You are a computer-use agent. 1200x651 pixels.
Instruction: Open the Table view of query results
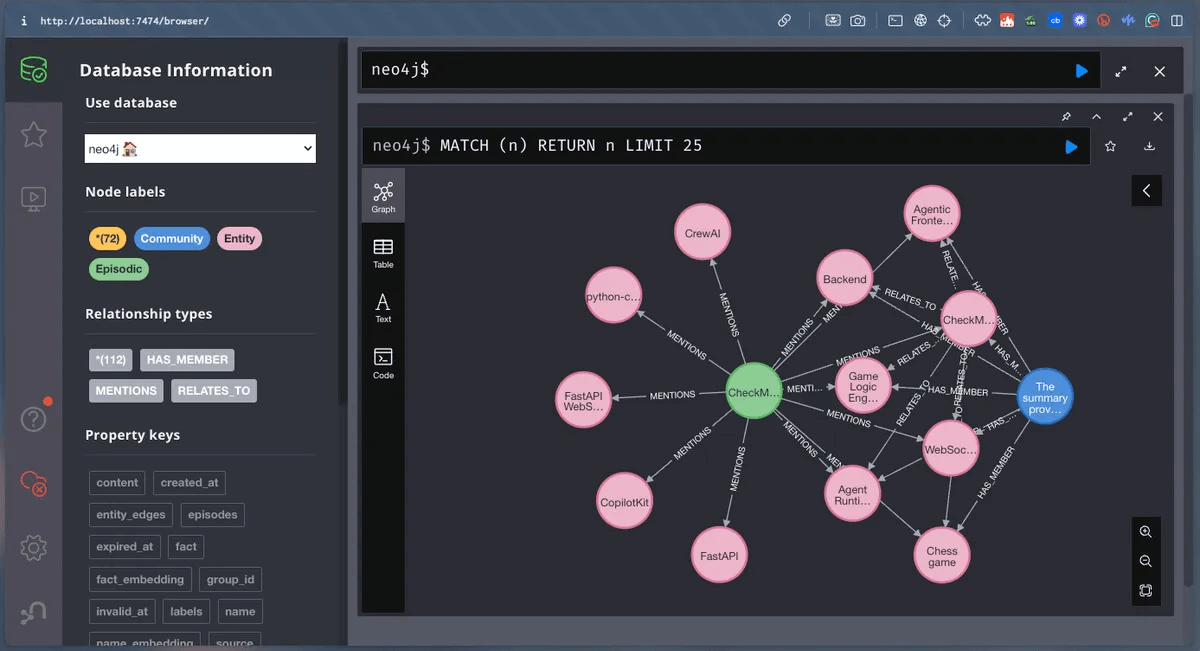(383, 250)
